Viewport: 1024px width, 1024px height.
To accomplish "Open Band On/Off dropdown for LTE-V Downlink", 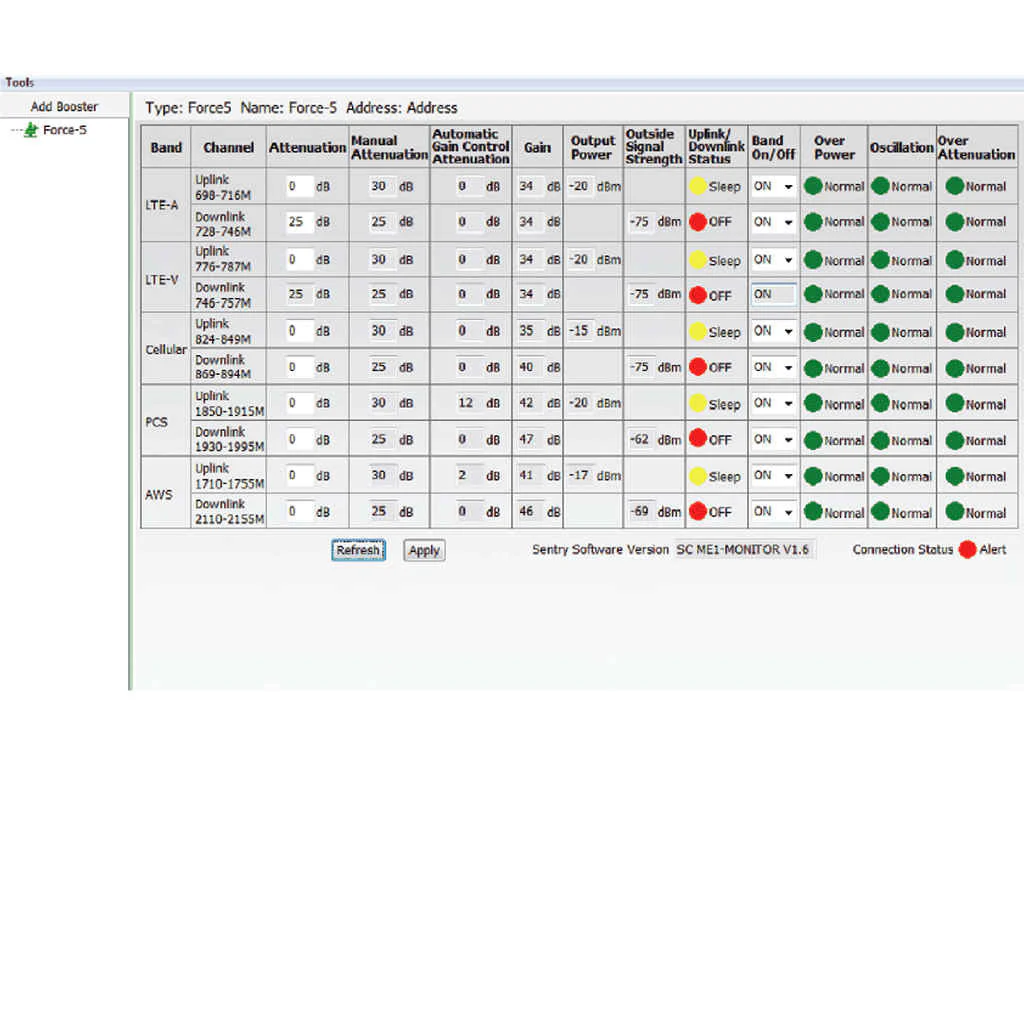I will (773, 294).
